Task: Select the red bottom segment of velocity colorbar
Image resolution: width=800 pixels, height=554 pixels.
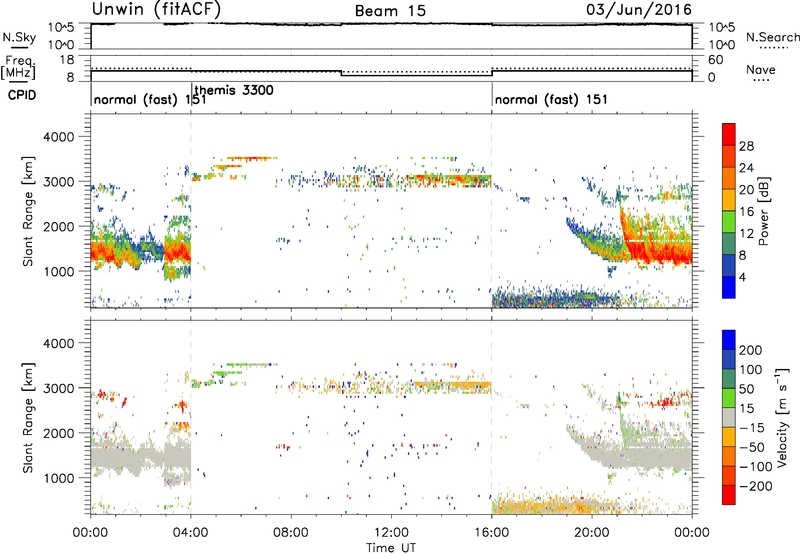Action: pyautogui.click(x=729, y=495)
